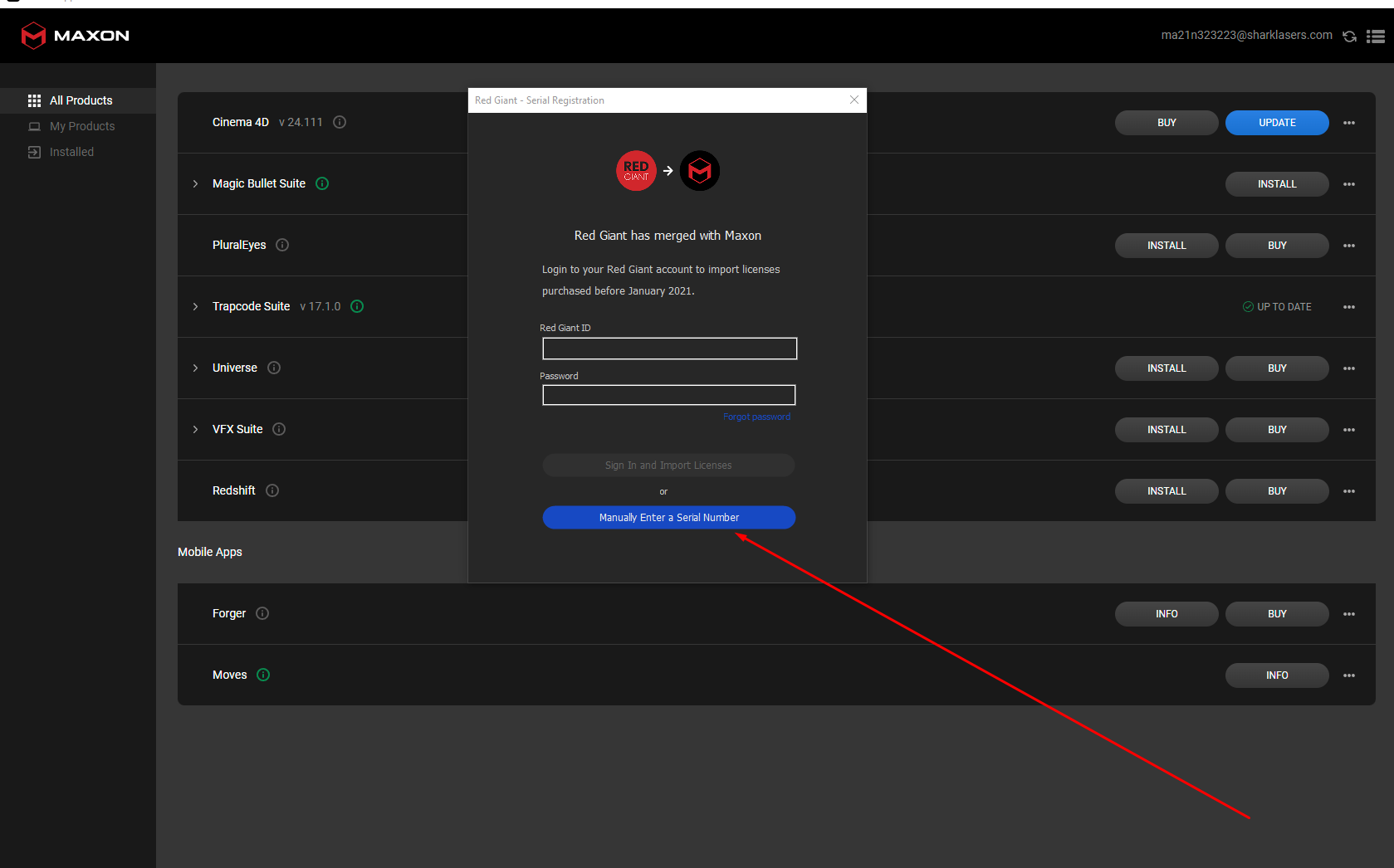The width and height of the screenshot is (1394, 868).
Task: Open info icon next to Cinema 4D
Action: coord(340,122)
